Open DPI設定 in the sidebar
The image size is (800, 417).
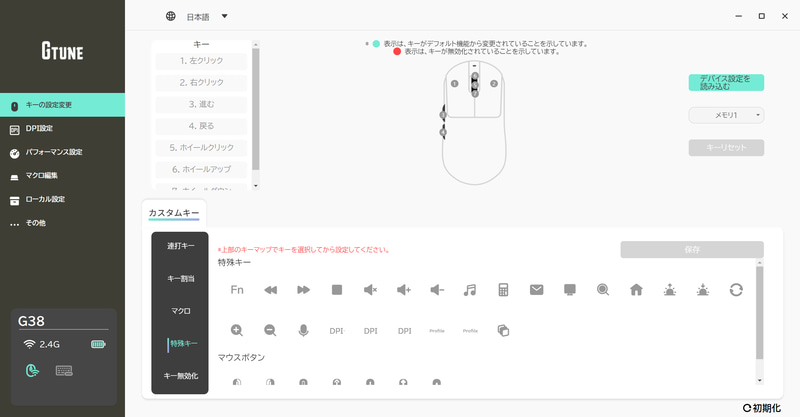[62, 129]
